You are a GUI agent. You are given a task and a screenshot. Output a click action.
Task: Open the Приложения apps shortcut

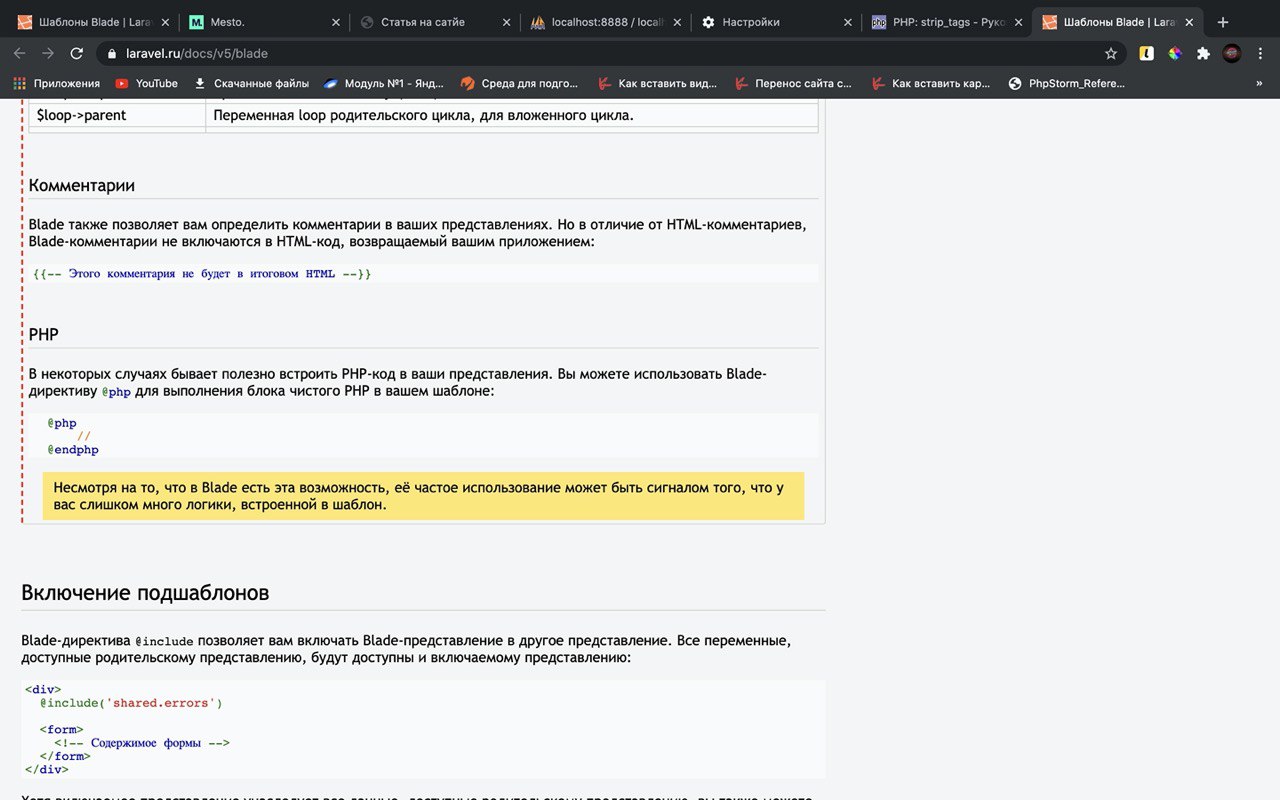[57, 84]
